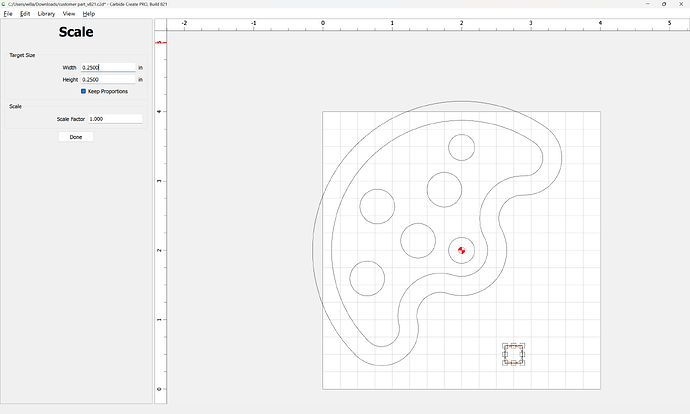Click the Width input field
690x414 pixels.
[107, 67]
